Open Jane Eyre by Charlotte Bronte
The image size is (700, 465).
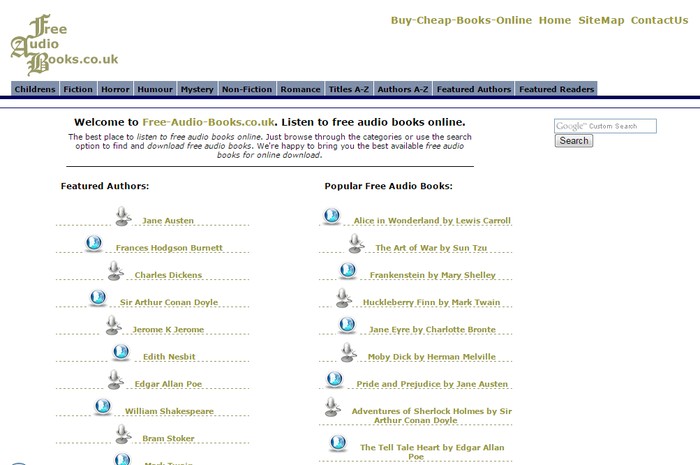point(432,329)
